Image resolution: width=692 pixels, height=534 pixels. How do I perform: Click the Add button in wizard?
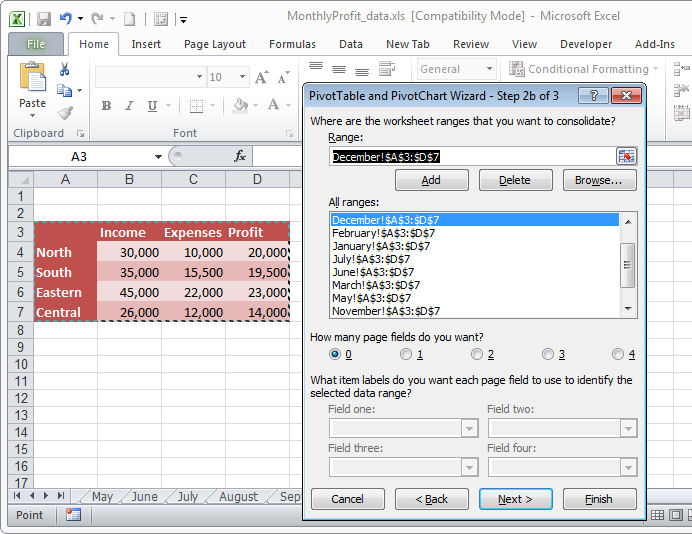(x=431, y=180)
